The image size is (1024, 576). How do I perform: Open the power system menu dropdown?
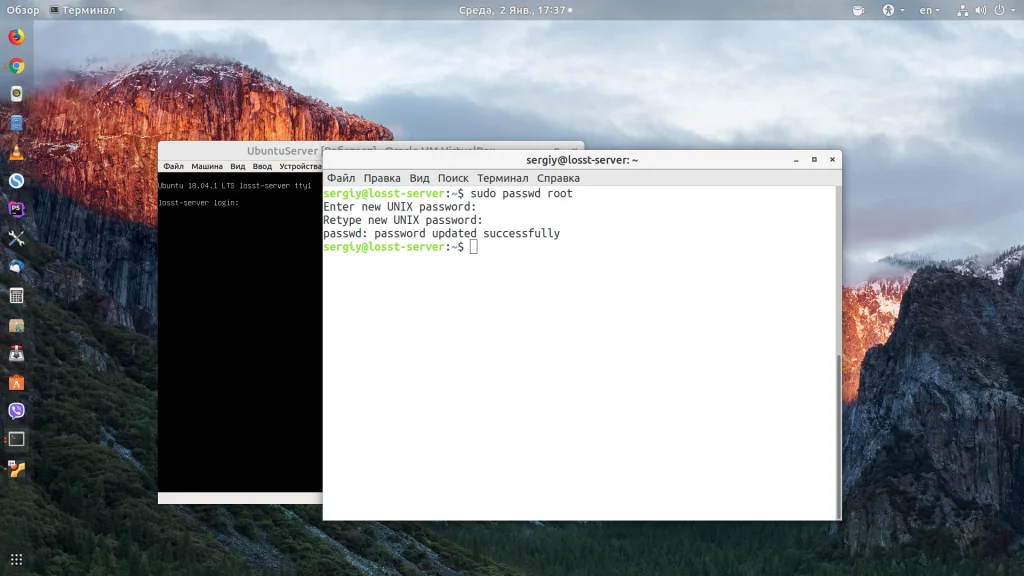pyautogui.click(x=1002, y=10)
